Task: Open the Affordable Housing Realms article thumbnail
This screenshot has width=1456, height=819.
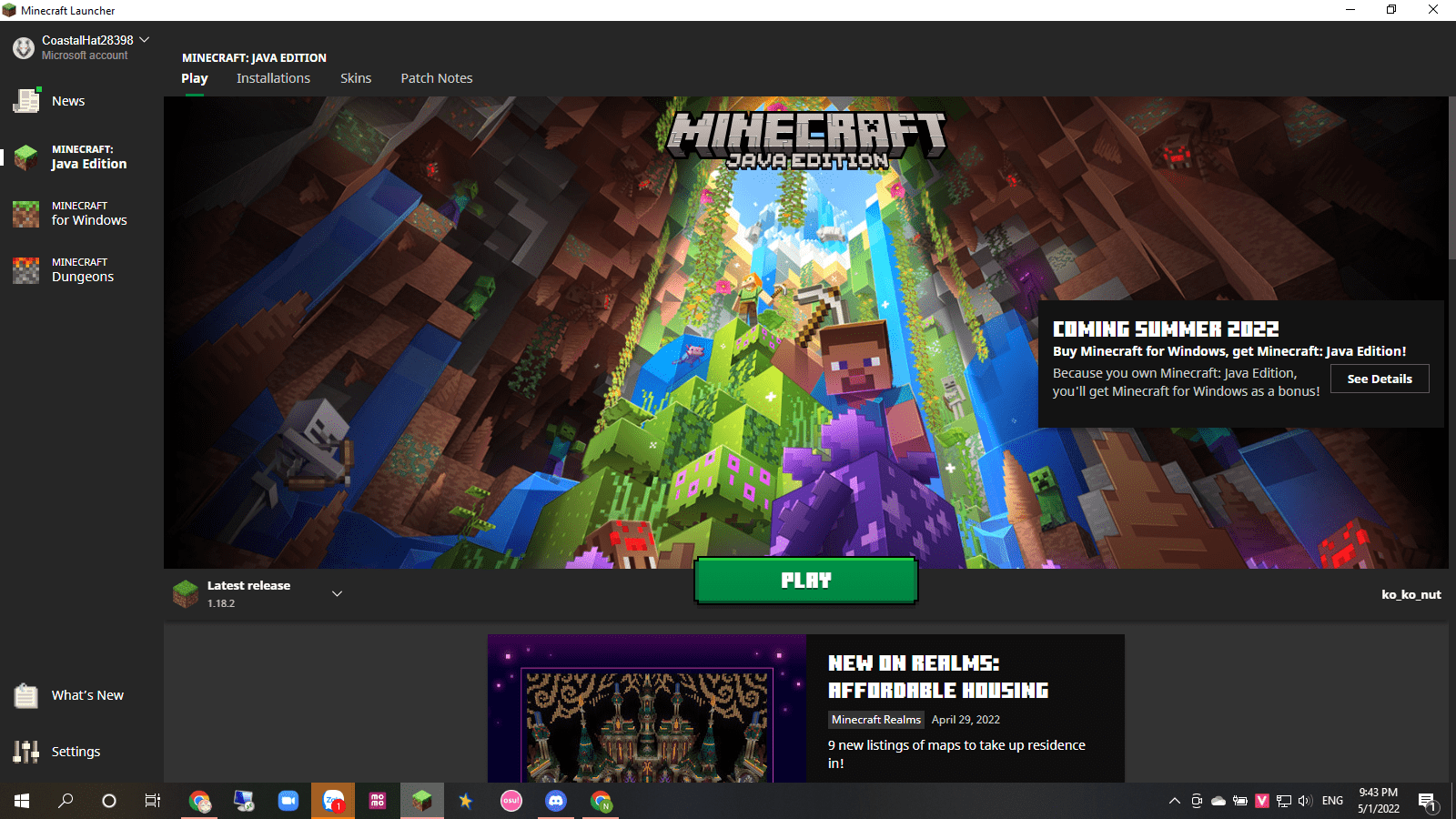Action: (647, 708)
